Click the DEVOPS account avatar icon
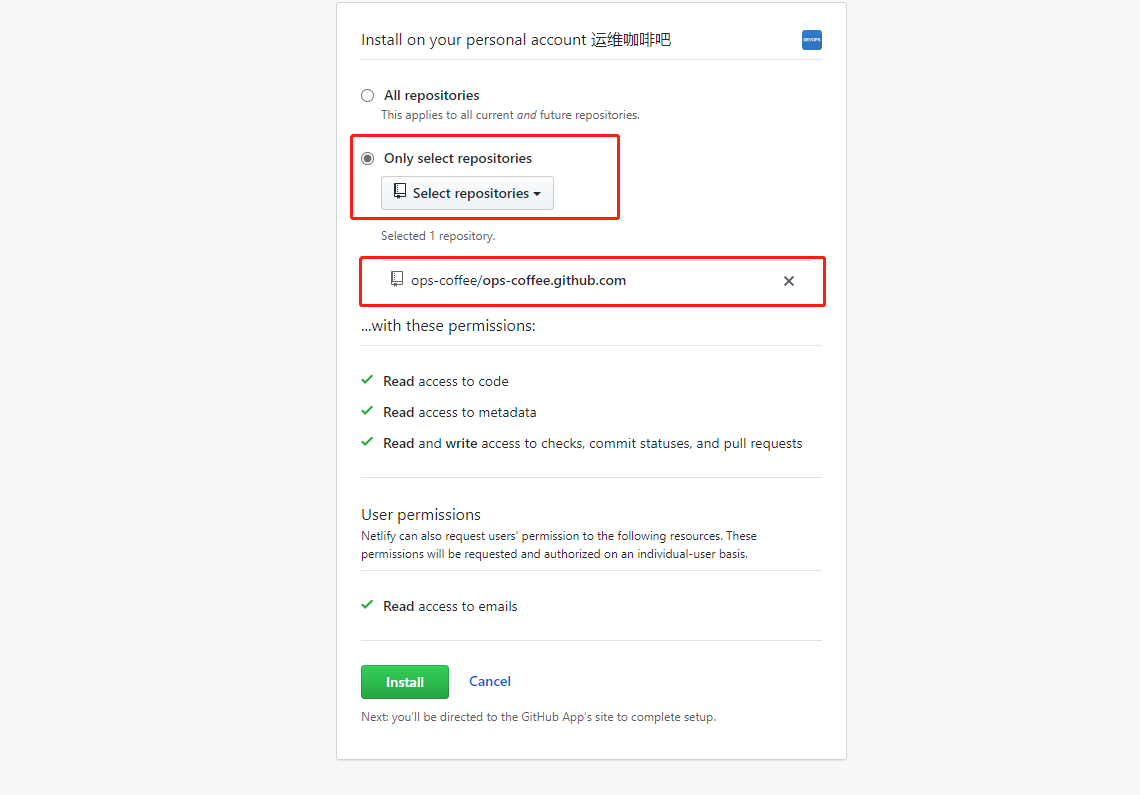Image resolution: width=1140 pixels, height=795 pixels. [x=811, y=40]
